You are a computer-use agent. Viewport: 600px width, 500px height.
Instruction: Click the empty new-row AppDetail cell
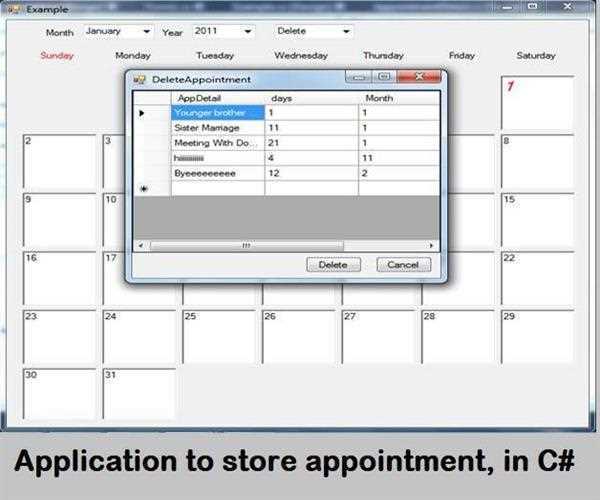pyautogui.click(x=218, y=189)
